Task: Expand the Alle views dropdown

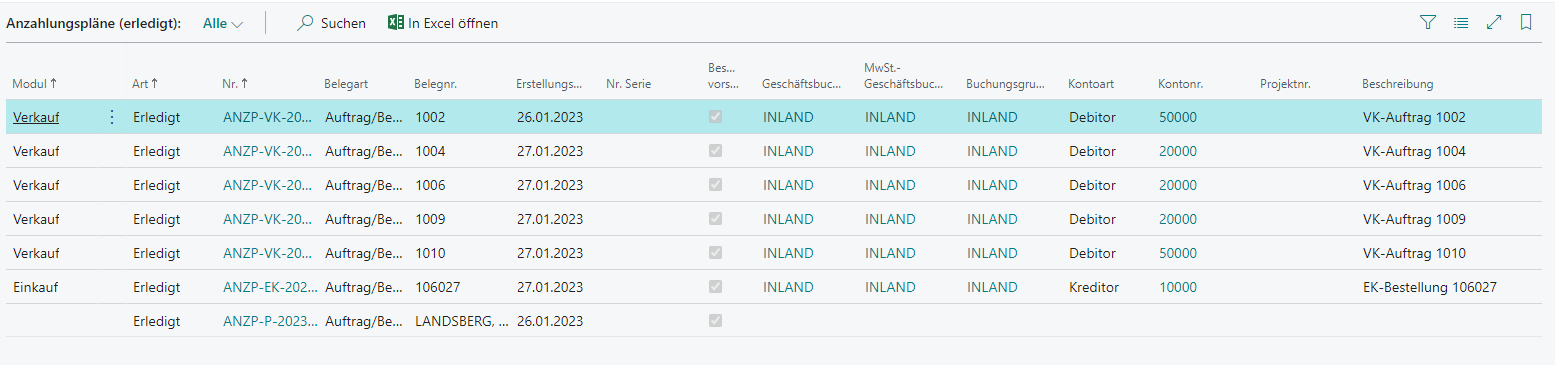Action: (x=223, y=23)
